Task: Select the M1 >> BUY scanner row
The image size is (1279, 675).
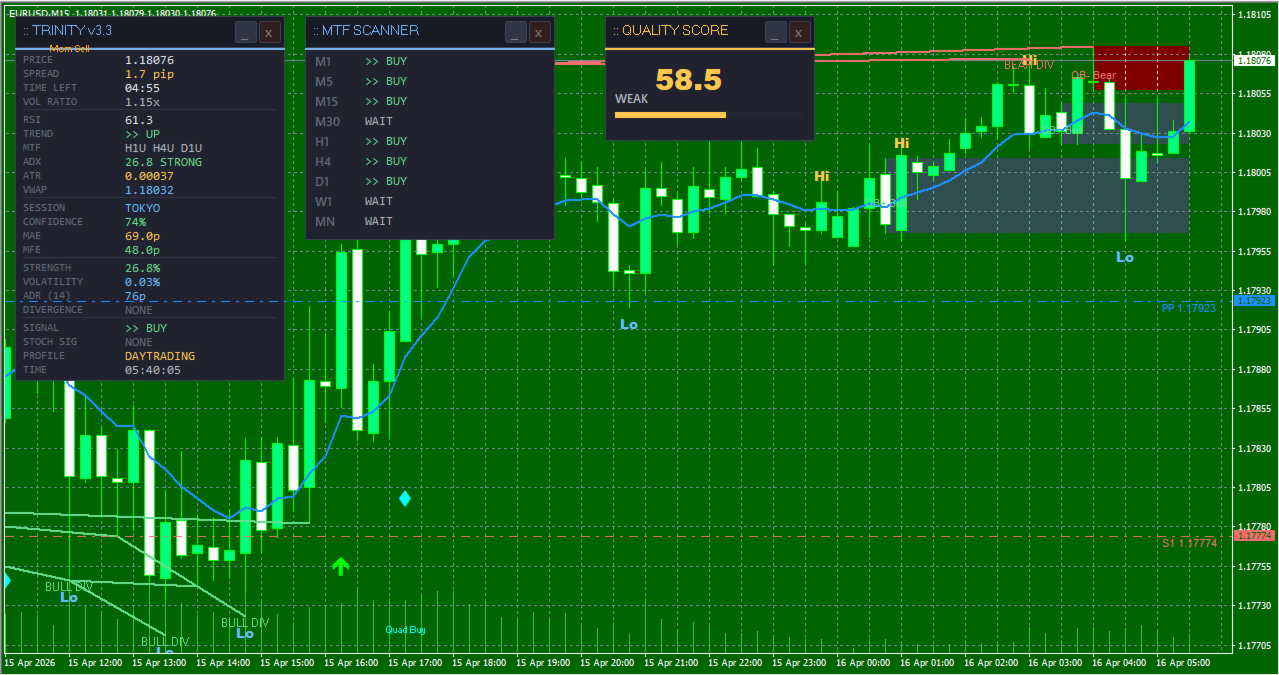Action: (x=430, y=61)
